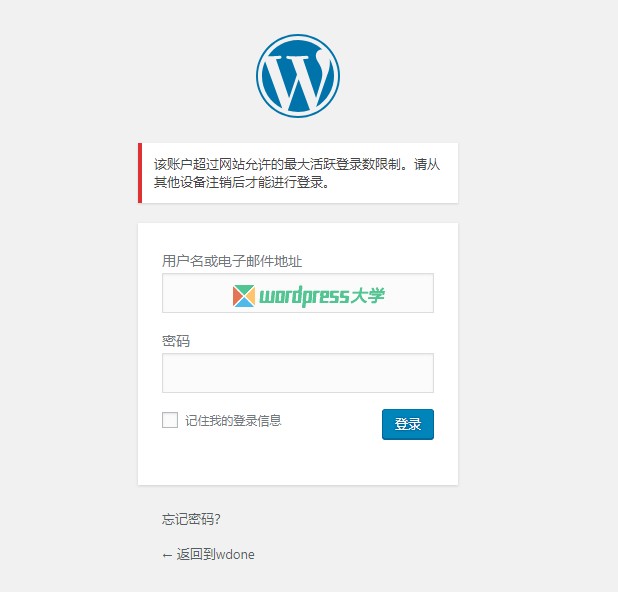Screen dimensions: 618x592
Task: Focus the 用户名或电子邮件地址 input field
Action: pos(298,293)
